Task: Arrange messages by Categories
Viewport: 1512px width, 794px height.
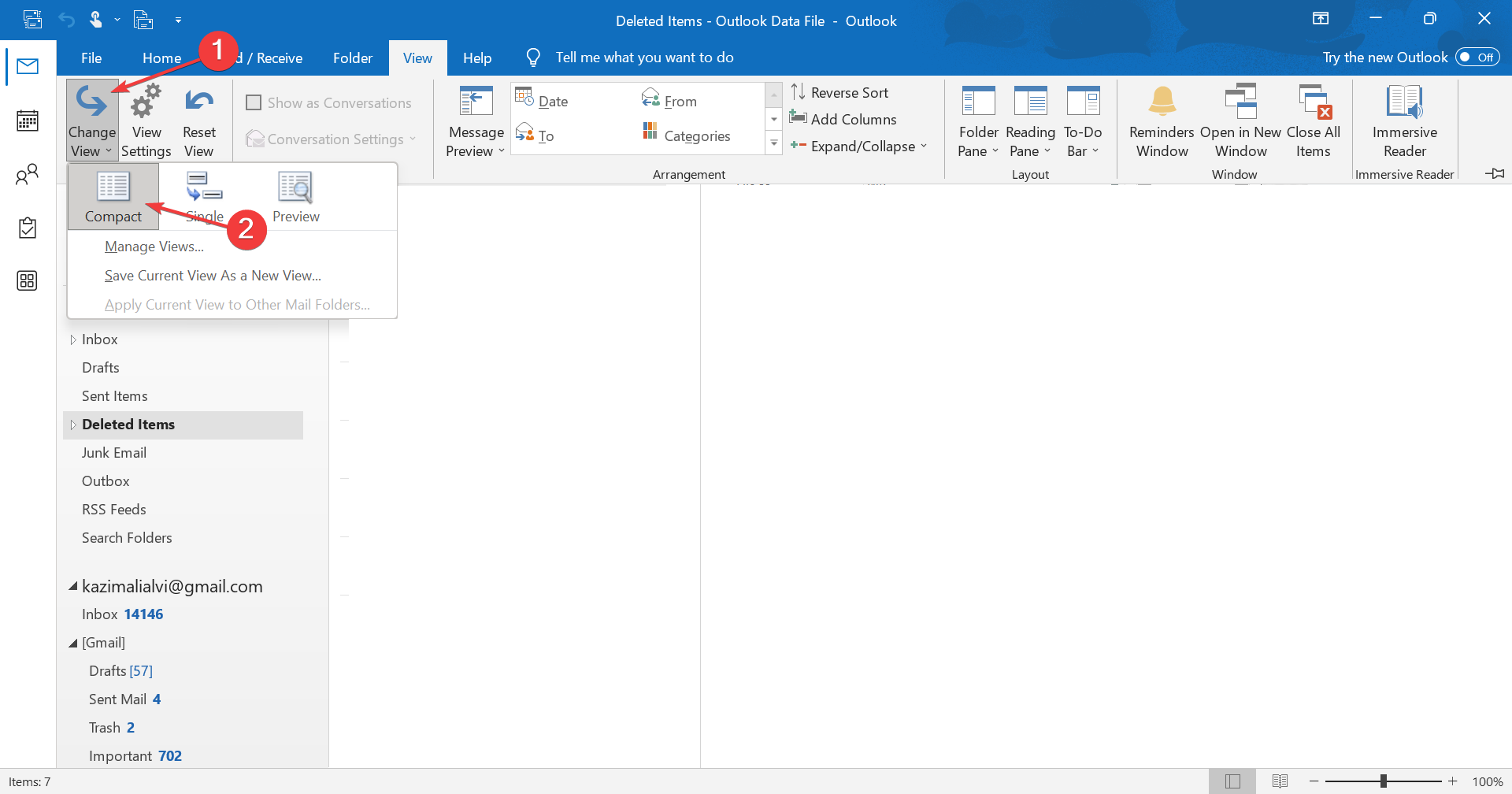Action: (x=687, y=135)
